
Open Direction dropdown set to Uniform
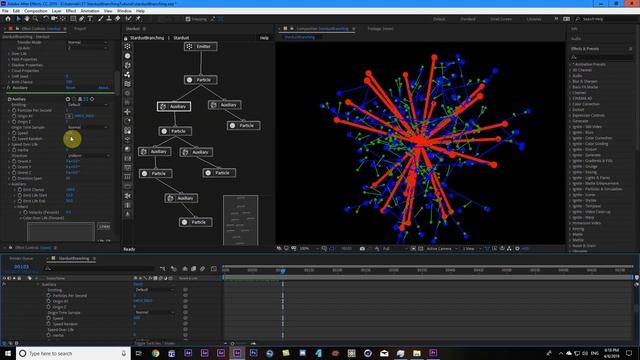(x=87, y=156)
